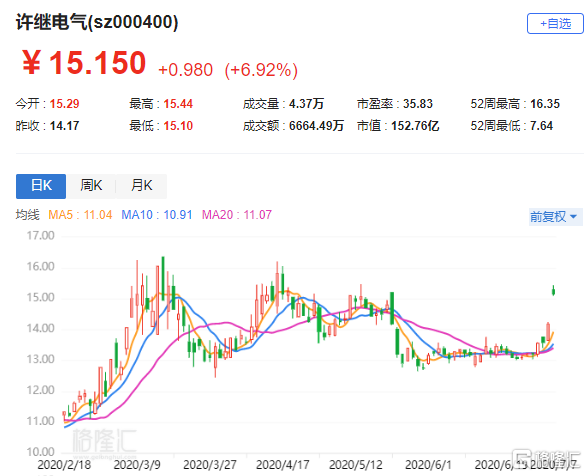Click the 2020/2/18 date axis label
The image size is (587, 476).
(64, 465)
